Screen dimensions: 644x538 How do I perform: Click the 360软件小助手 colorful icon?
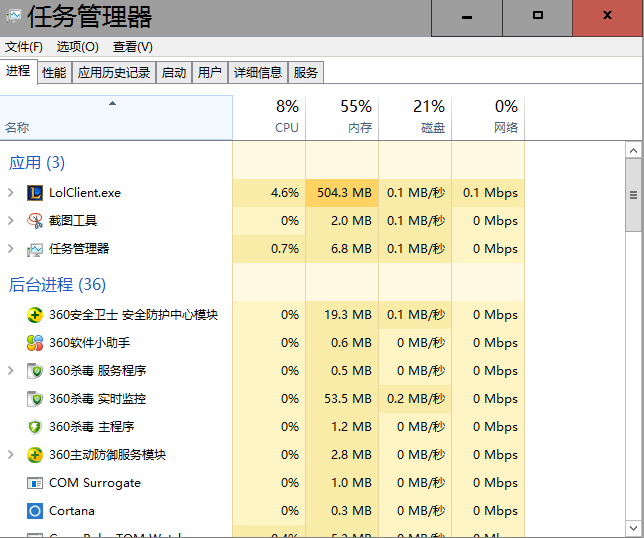[35, 343]
